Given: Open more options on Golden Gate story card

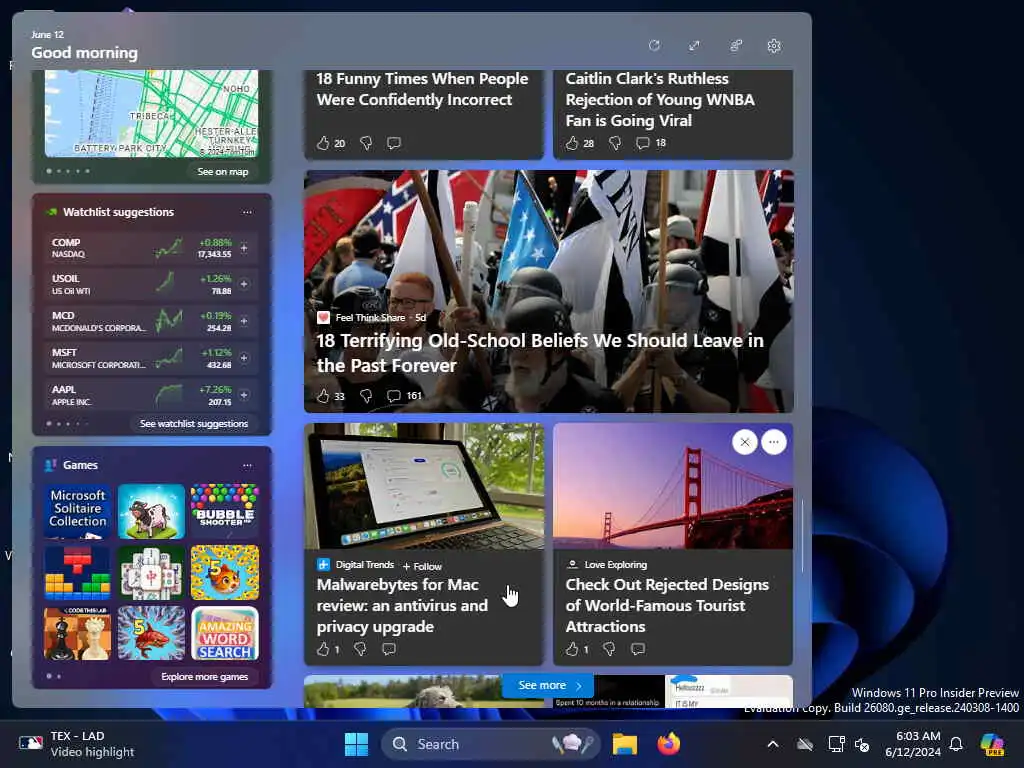Looking at the screenshot, I should coord(774,442).
